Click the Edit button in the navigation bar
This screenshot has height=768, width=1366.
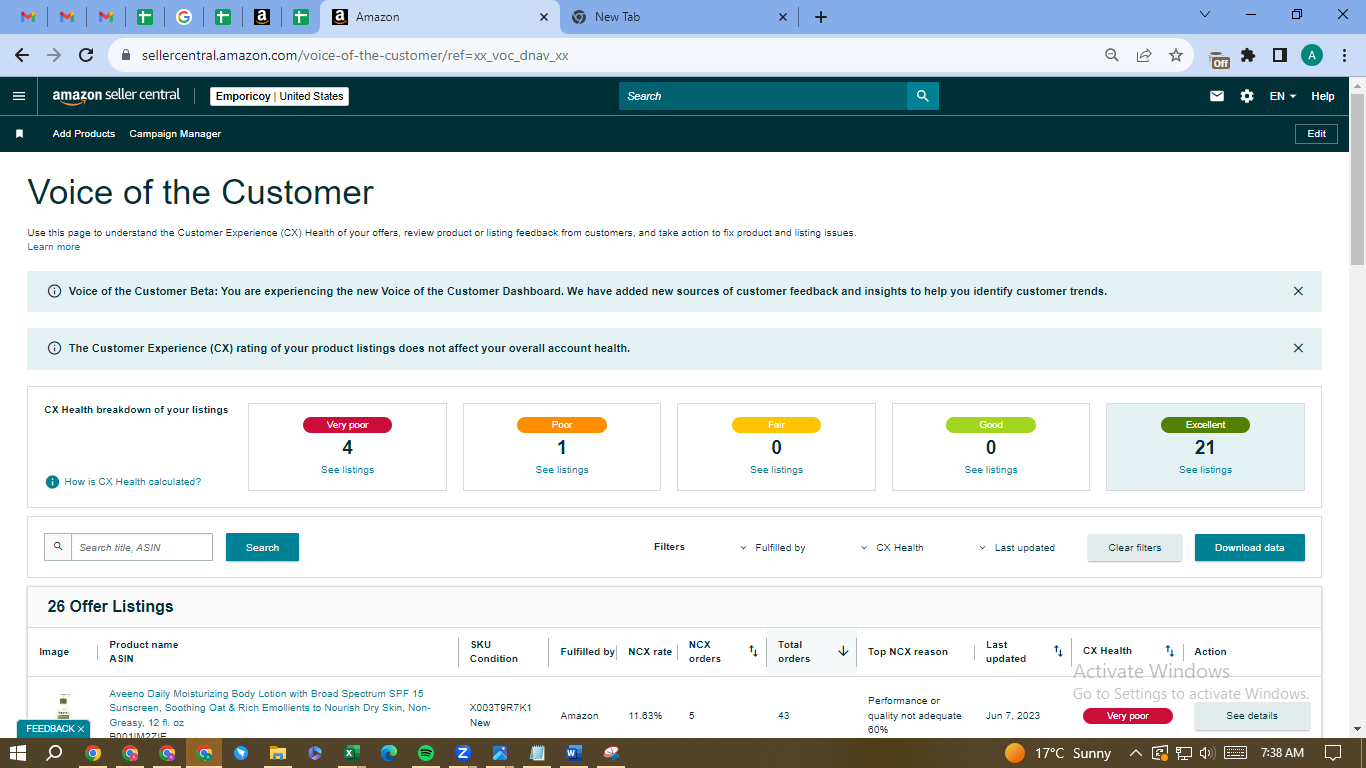(1316, 134)
